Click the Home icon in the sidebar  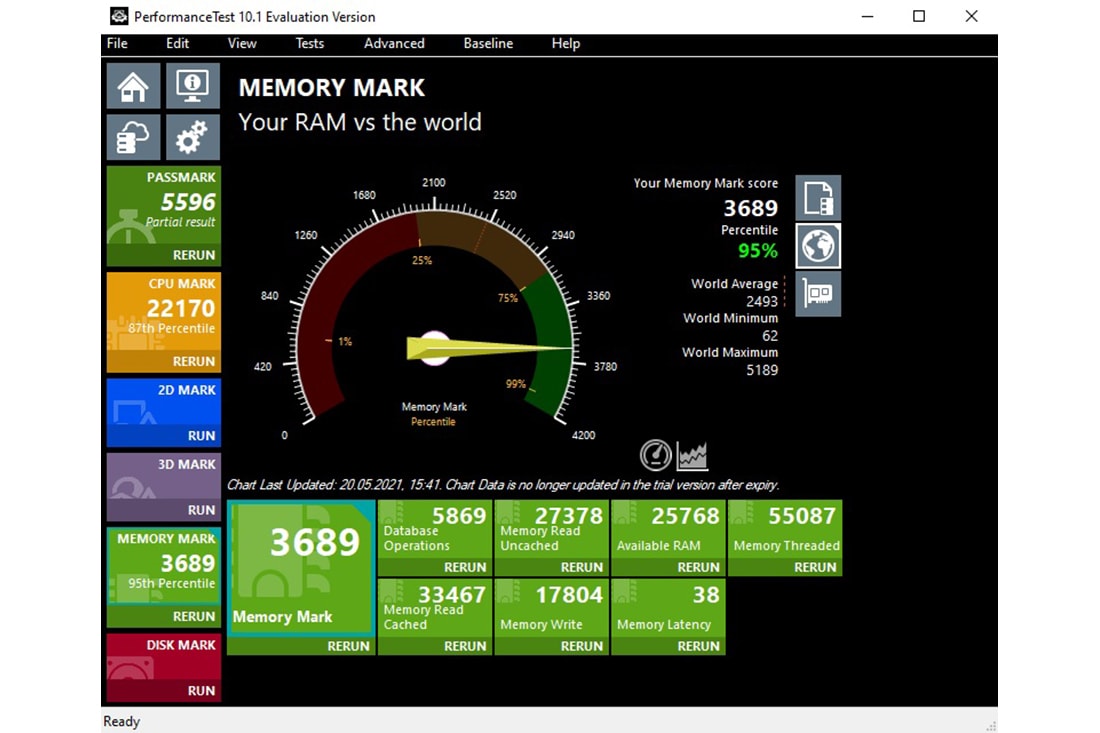click(133, 87)
